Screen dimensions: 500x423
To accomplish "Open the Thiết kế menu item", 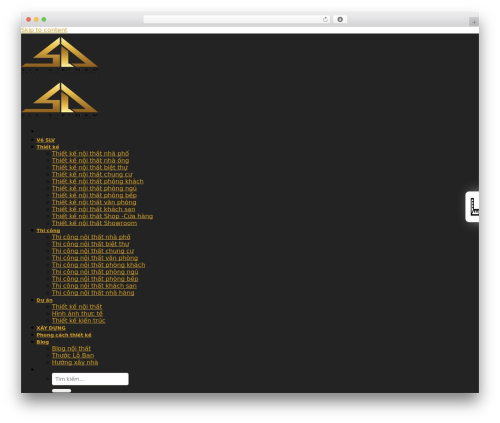I will tap(48, 147).
